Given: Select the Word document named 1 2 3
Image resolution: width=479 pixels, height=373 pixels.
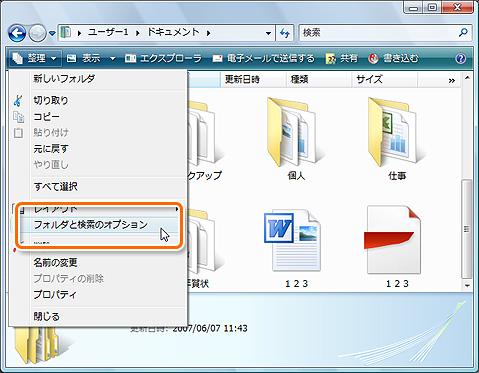Looking at the screenshot, I should [x=292, y=241].
